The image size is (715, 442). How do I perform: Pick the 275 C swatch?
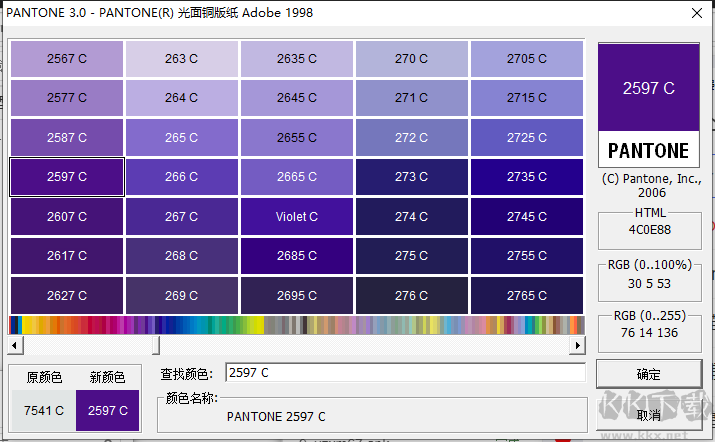point(411,256)
